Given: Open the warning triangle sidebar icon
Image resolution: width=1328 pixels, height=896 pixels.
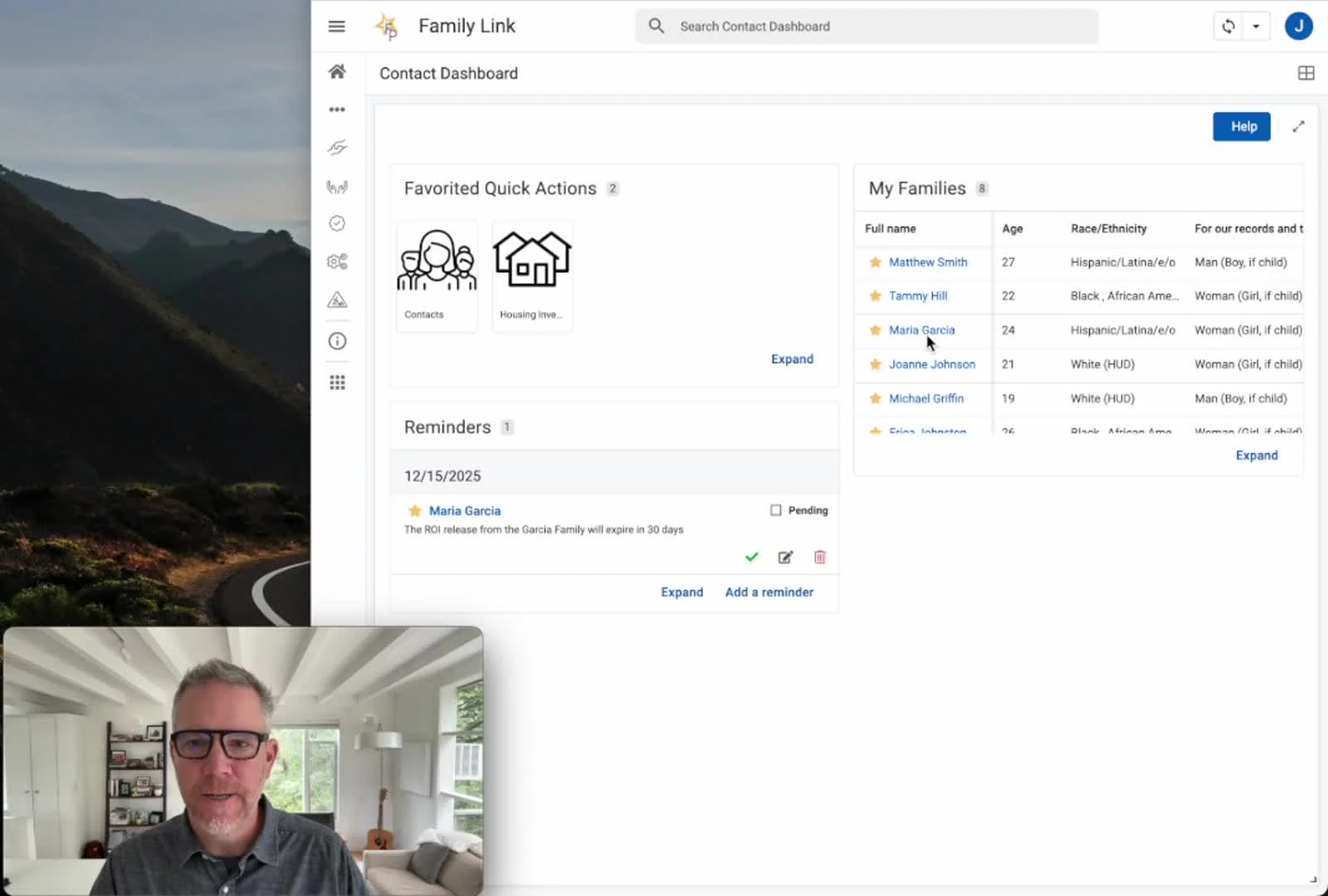Looking at the screenshot, I should click(x=337, y=299).
